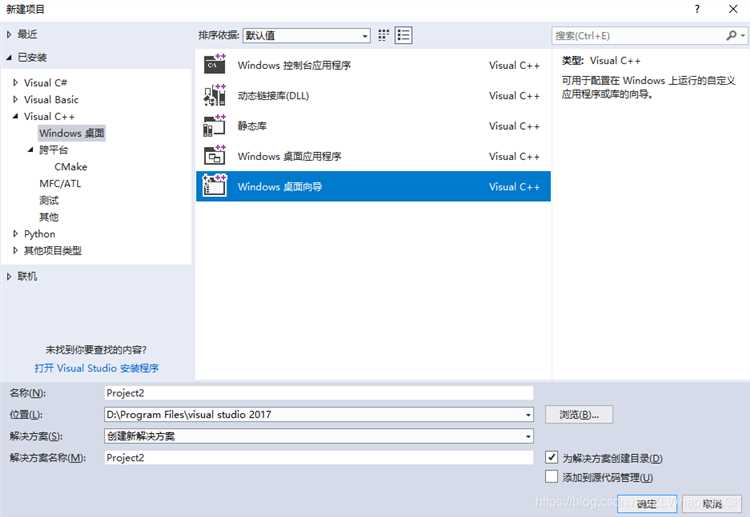Select the Windows desktop wizard icon
The image size is (750, 517).
tap(214, 186)
